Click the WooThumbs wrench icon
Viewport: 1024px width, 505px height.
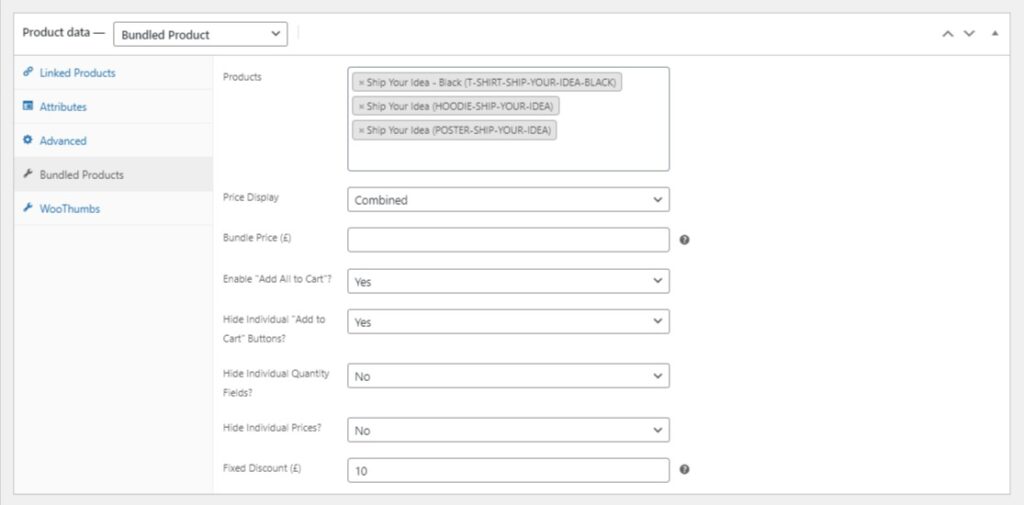pyautogui.click(x=27, y=208)
